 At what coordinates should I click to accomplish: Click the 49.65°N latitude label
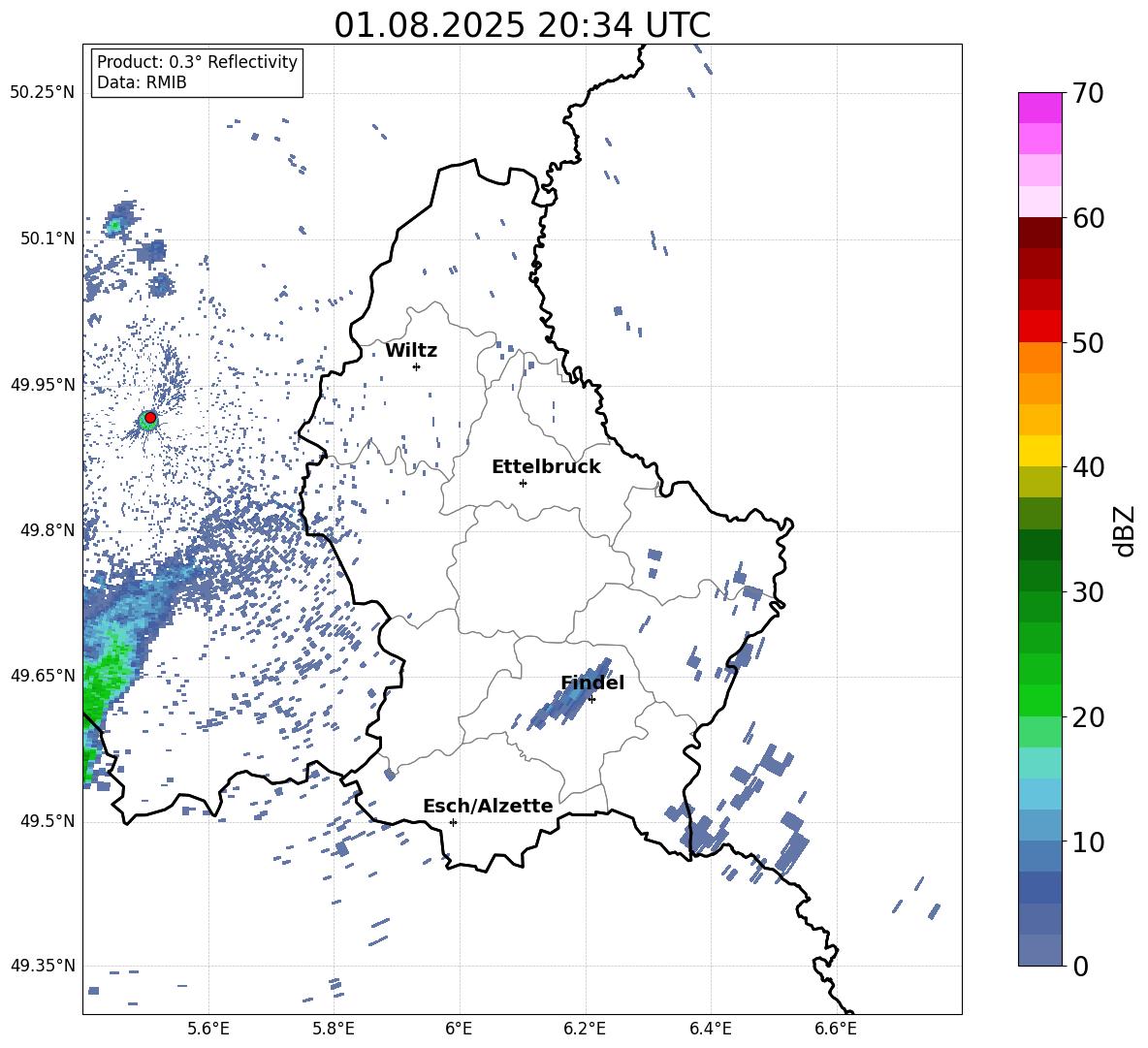point(43,676)
